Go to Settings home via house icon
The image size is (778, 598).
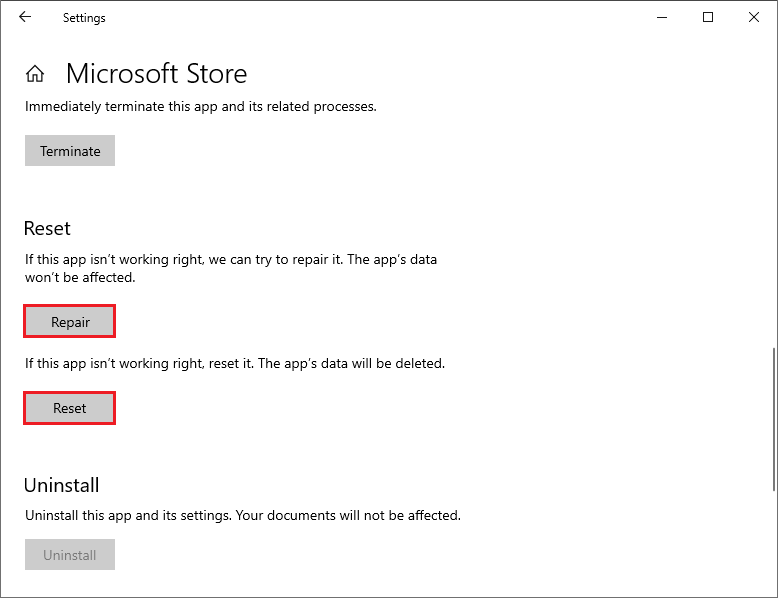tap(35, 74)
